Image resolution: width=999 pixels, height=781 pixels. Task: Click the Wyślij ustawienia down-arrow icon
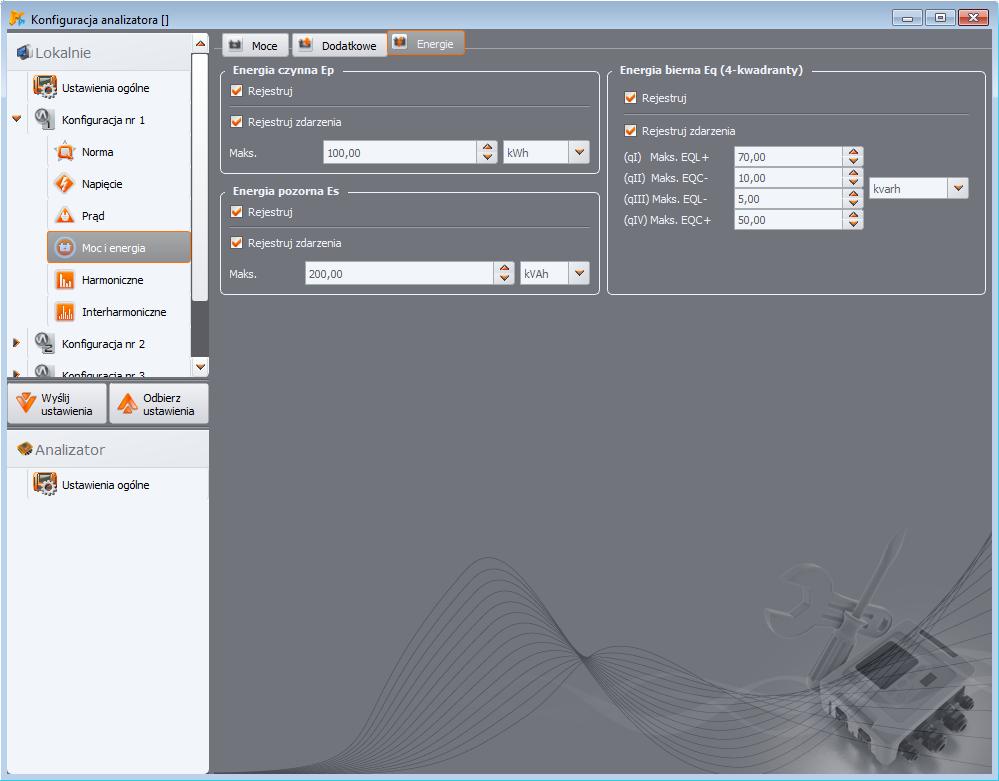[x=26, y=403]
